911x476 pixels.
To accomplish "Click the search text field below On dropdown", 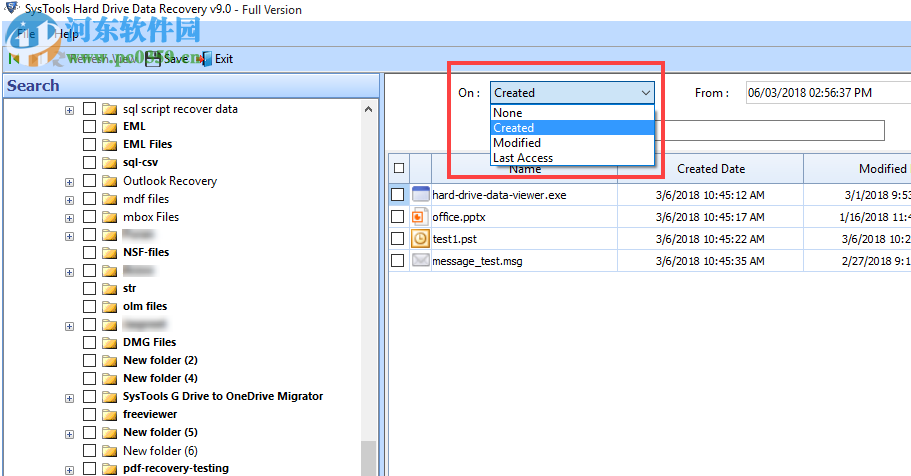I will click(x=770, y=131).
